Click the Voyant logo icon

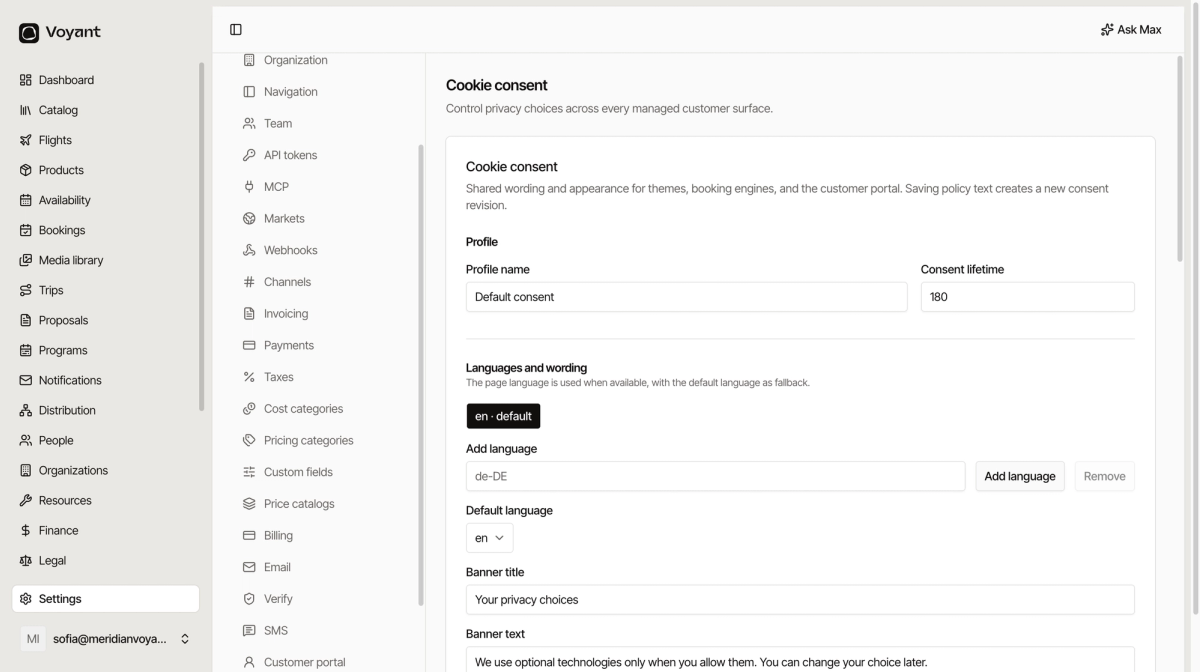(29, 33)
